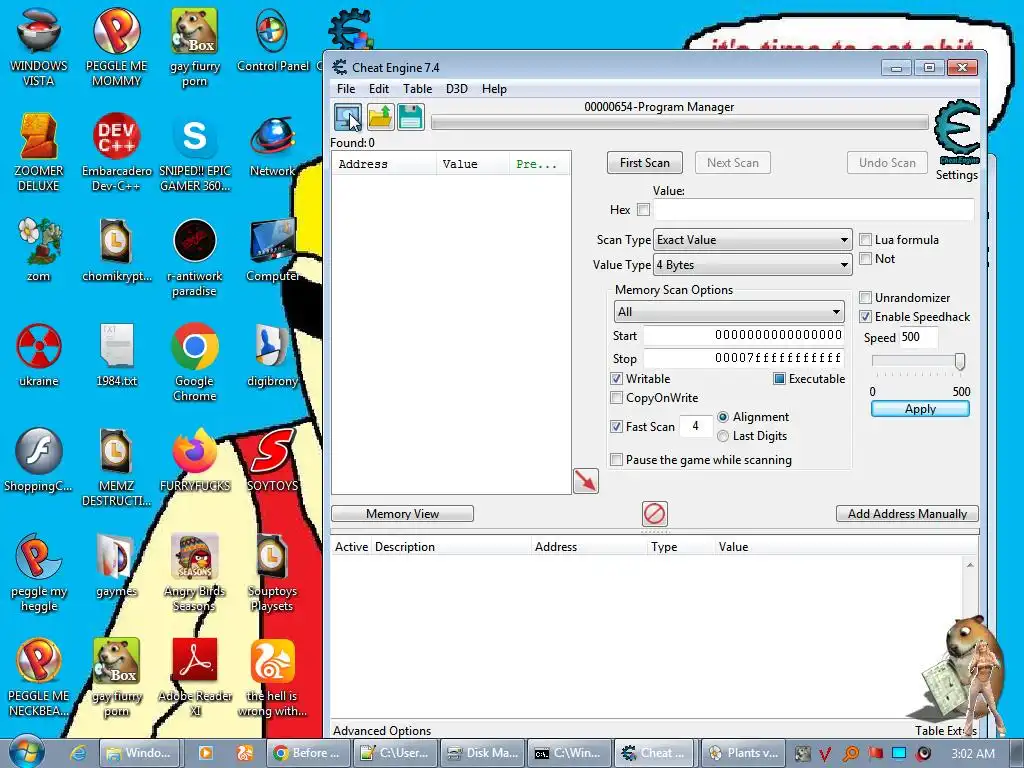
Task: Open the Help menu
Action: click(x=494, y=89)
